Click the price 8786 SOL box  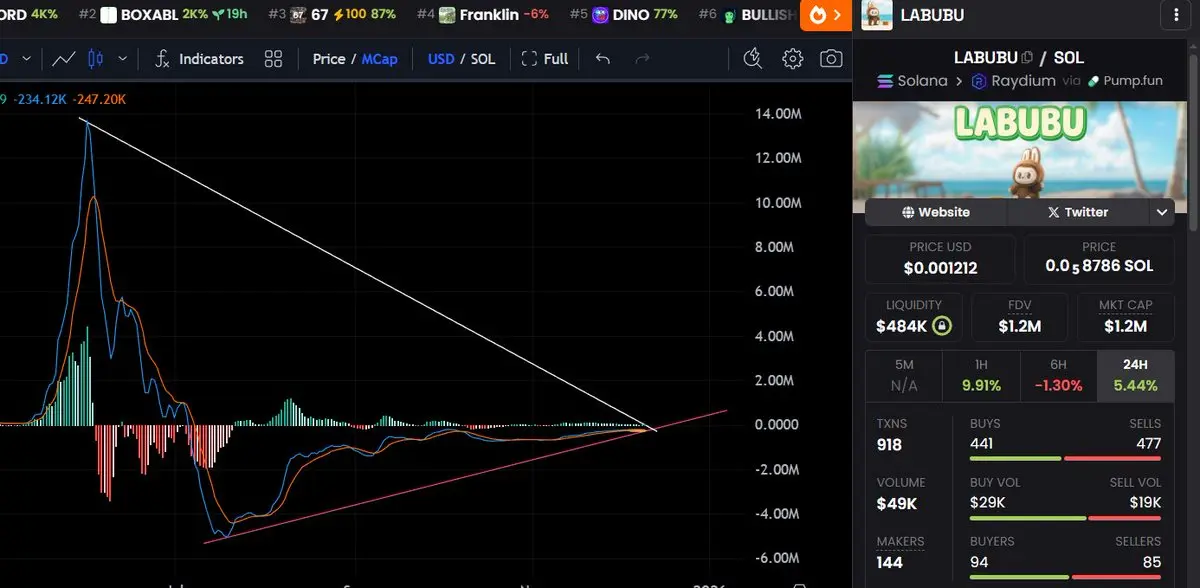click(x=1099, y=259)
